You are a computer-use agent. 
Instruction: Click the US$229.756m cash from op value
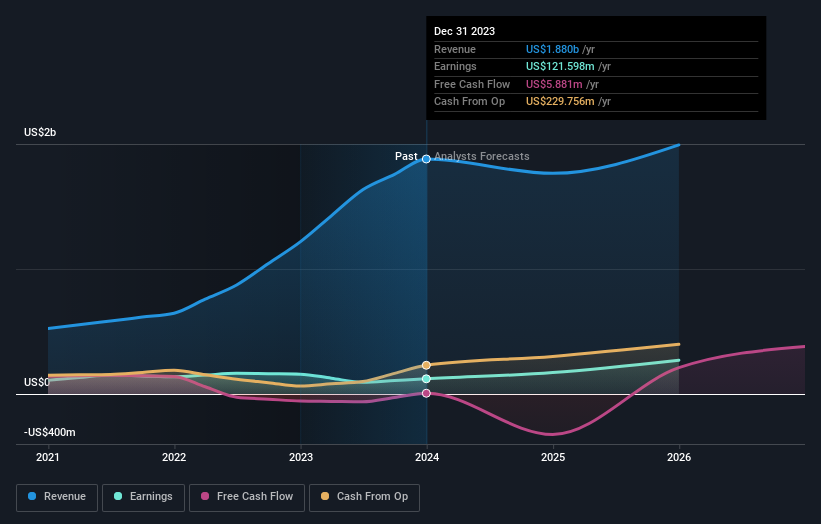coord(560,102)
